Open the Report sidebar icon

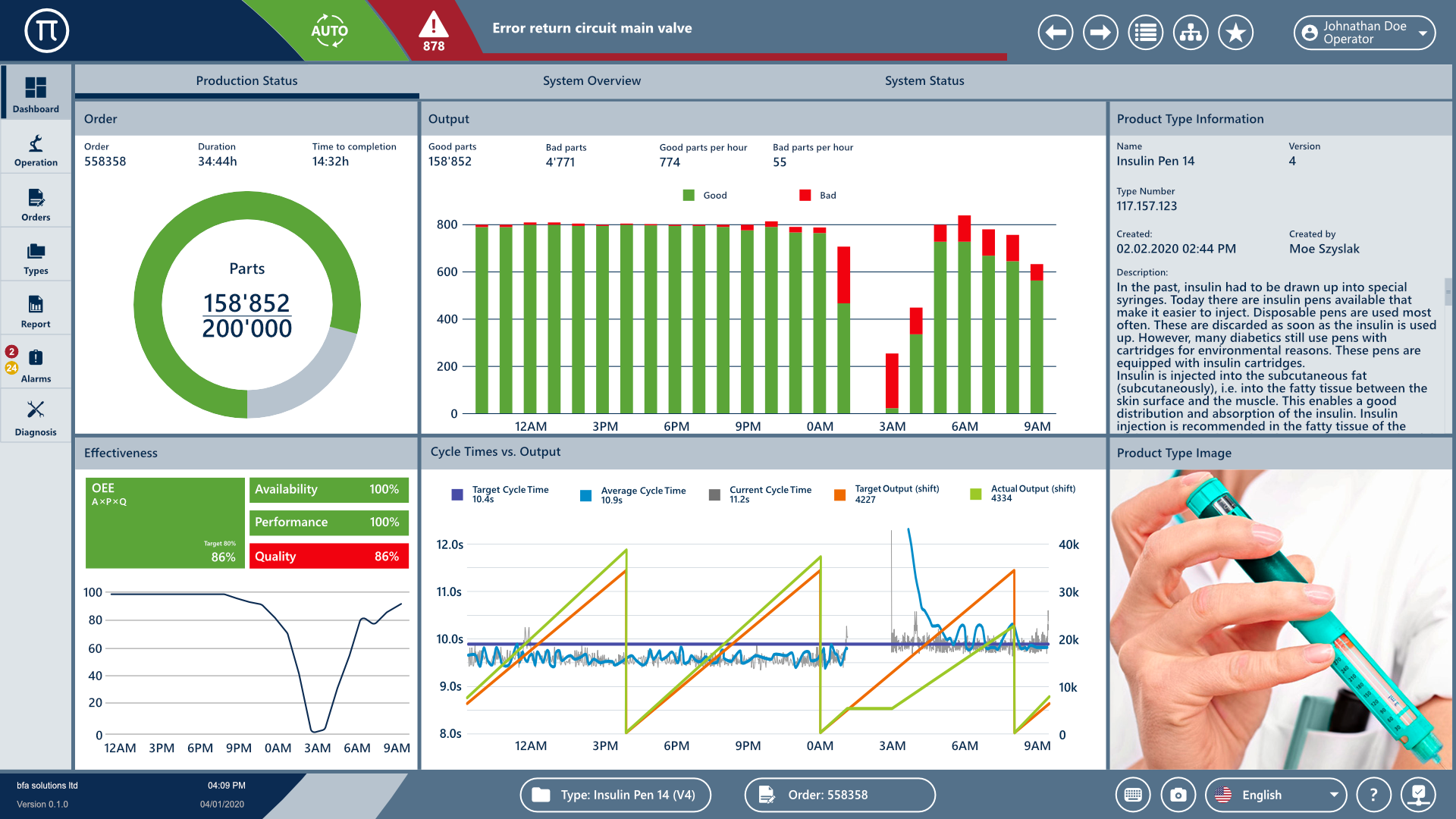pyautogui.click(x=36, y=311)
